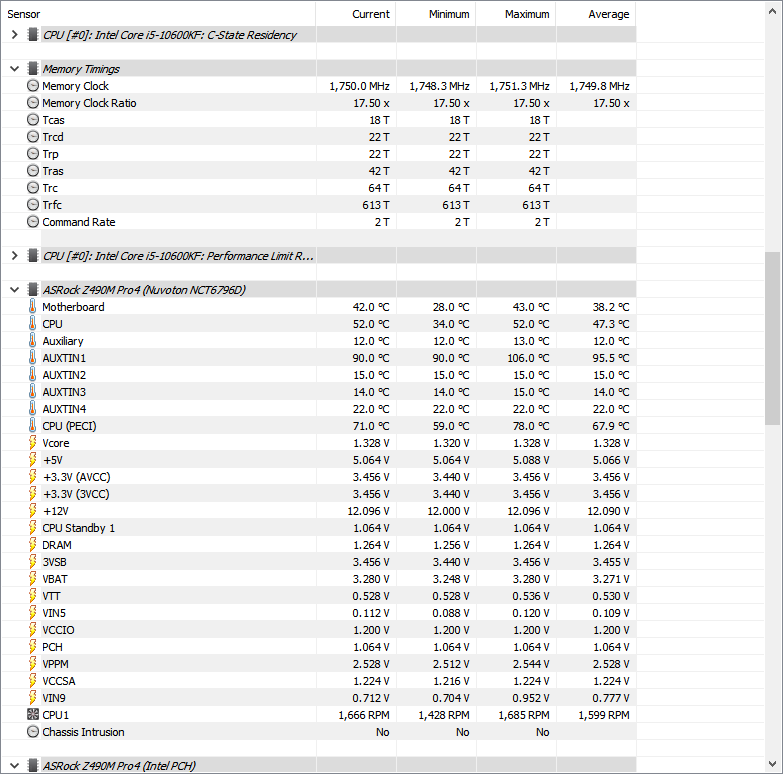Click the clock icon for Memory Clock Ratio

pos(33,103)
